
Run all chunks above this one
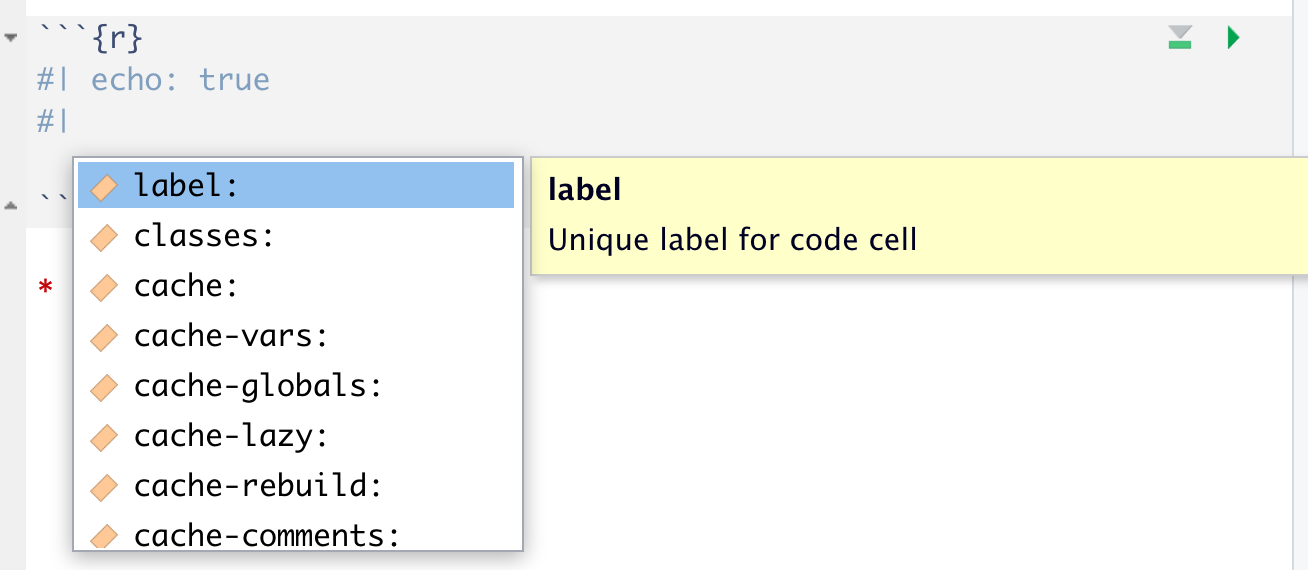[1180, 39]
